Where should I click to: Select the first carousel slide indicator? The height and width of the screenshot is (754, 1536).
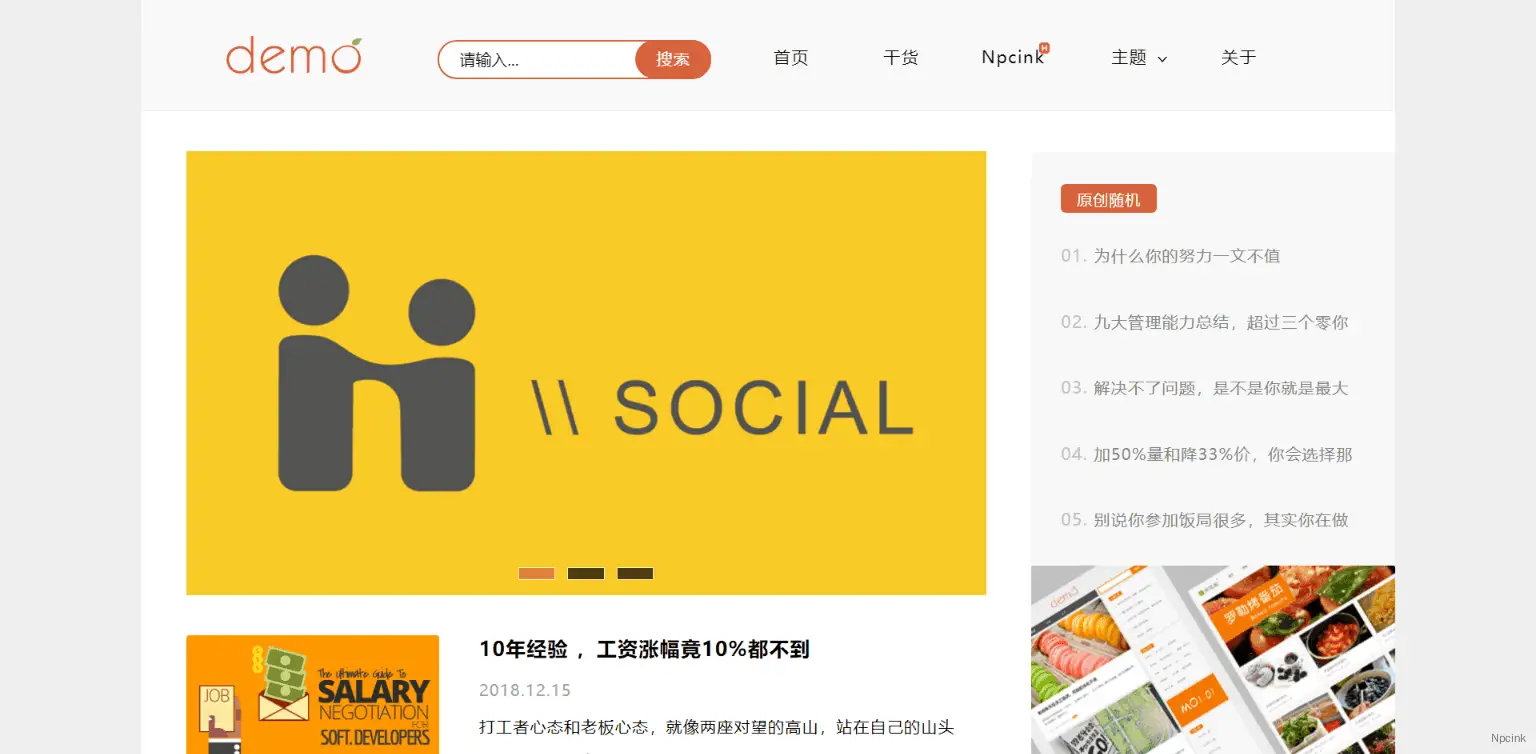pos(536,573)
